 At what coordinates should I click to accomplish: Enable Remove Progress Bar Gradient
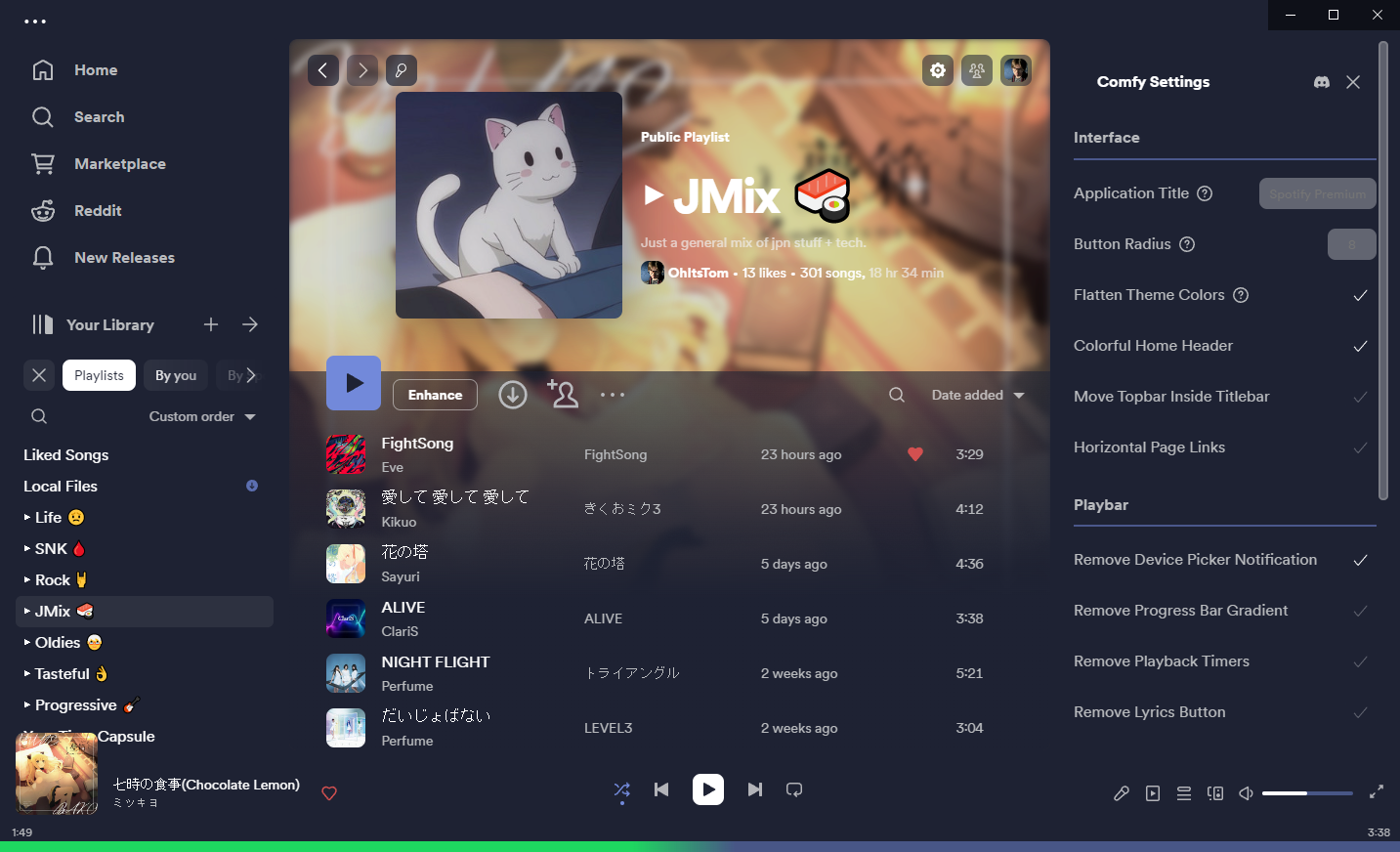click(x=1360, y=611)
